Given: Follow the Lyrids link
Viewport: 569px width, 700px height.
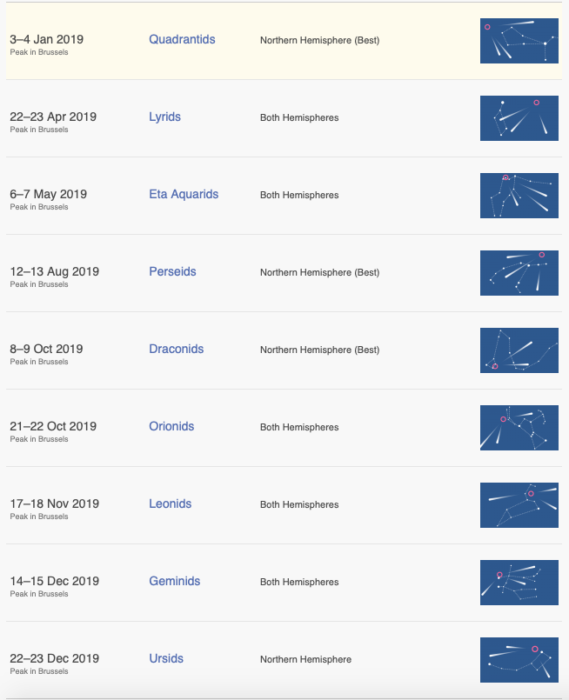Looking at the screenshot, I should pos(165,117).
